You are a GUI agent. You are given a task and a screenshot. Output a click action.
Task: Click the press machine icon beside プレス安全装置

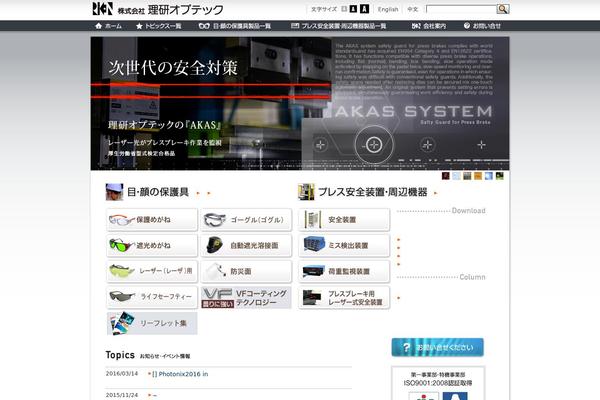point(306,192)
